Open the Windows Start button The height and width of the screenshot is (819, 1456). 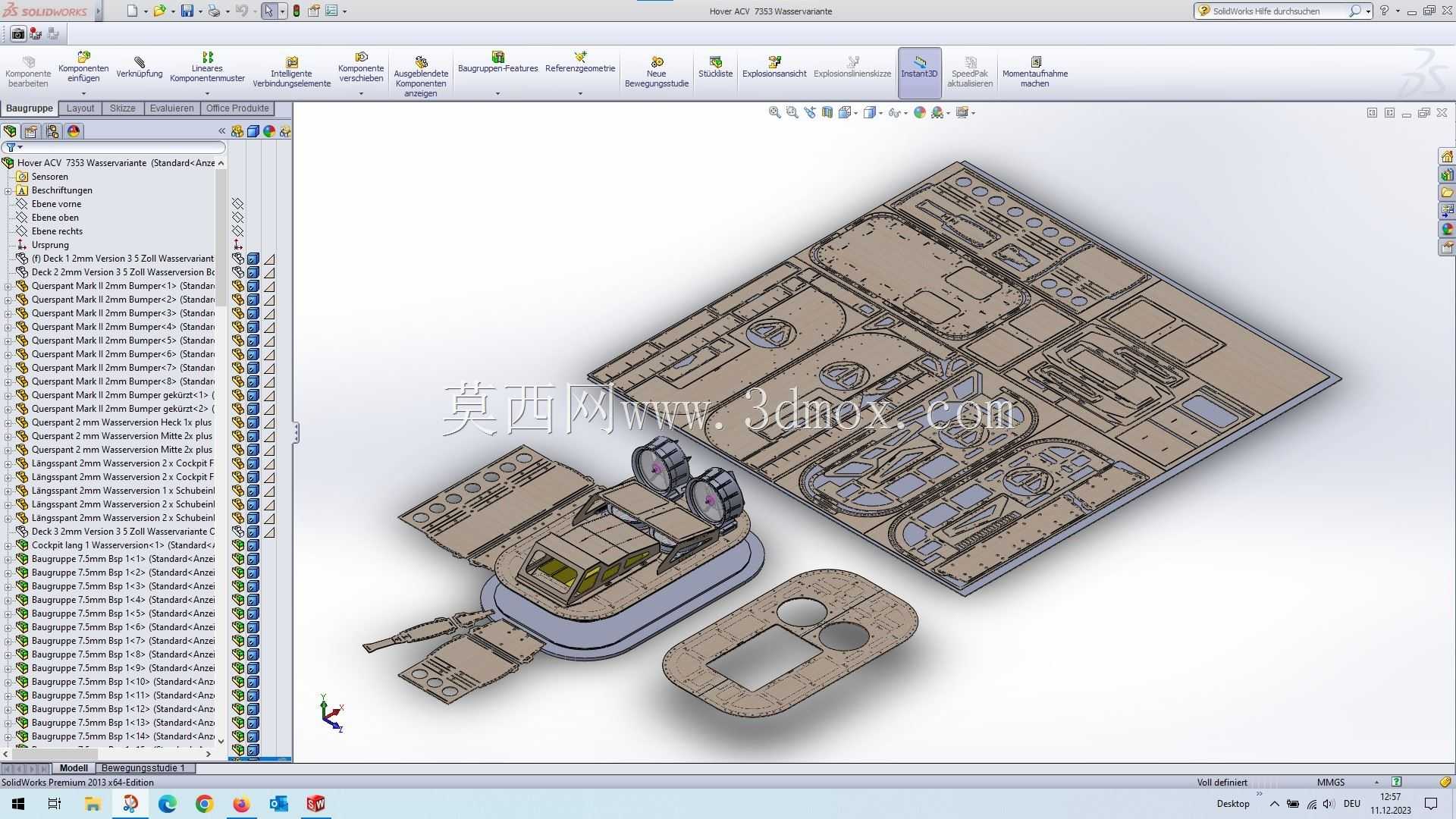[x=18, y=804]
